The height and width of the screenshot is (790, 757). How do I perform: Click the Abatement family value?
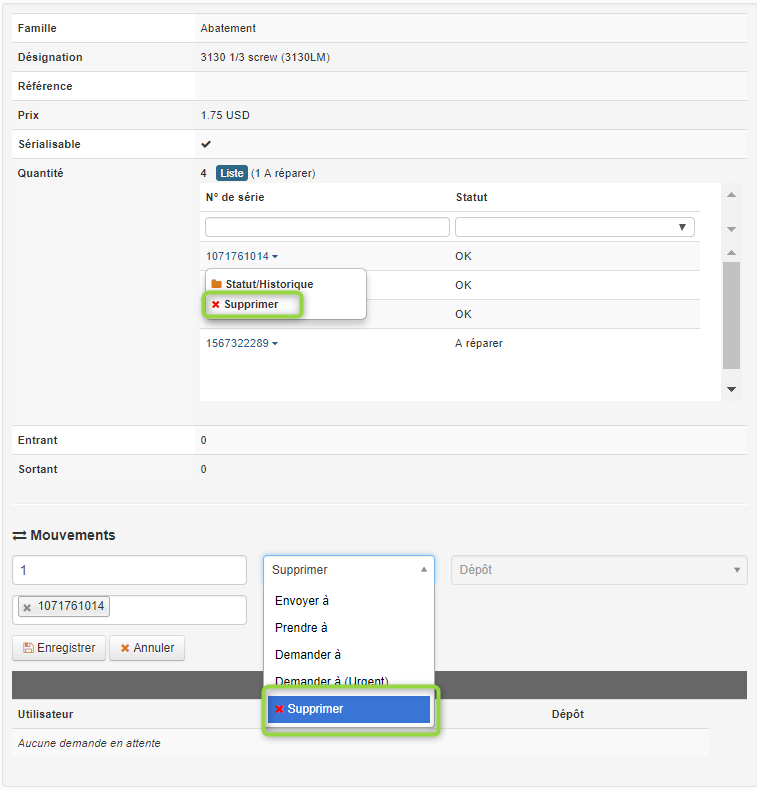[228, 28]
